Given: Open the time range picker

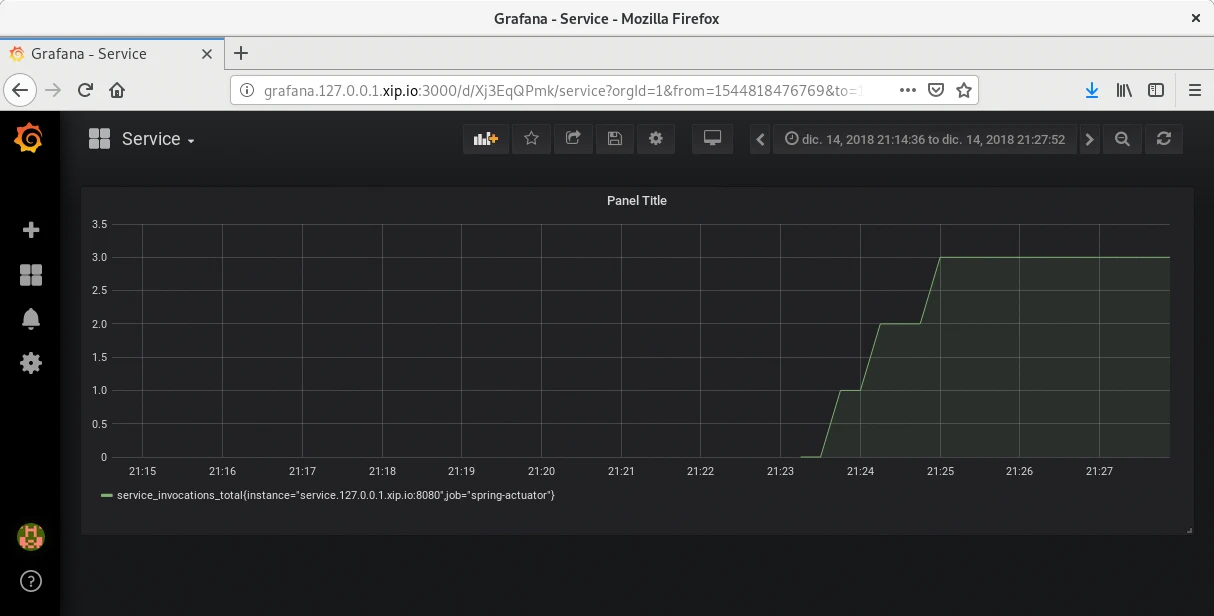Looking at the screenshot, I should [x=925, y=140].
